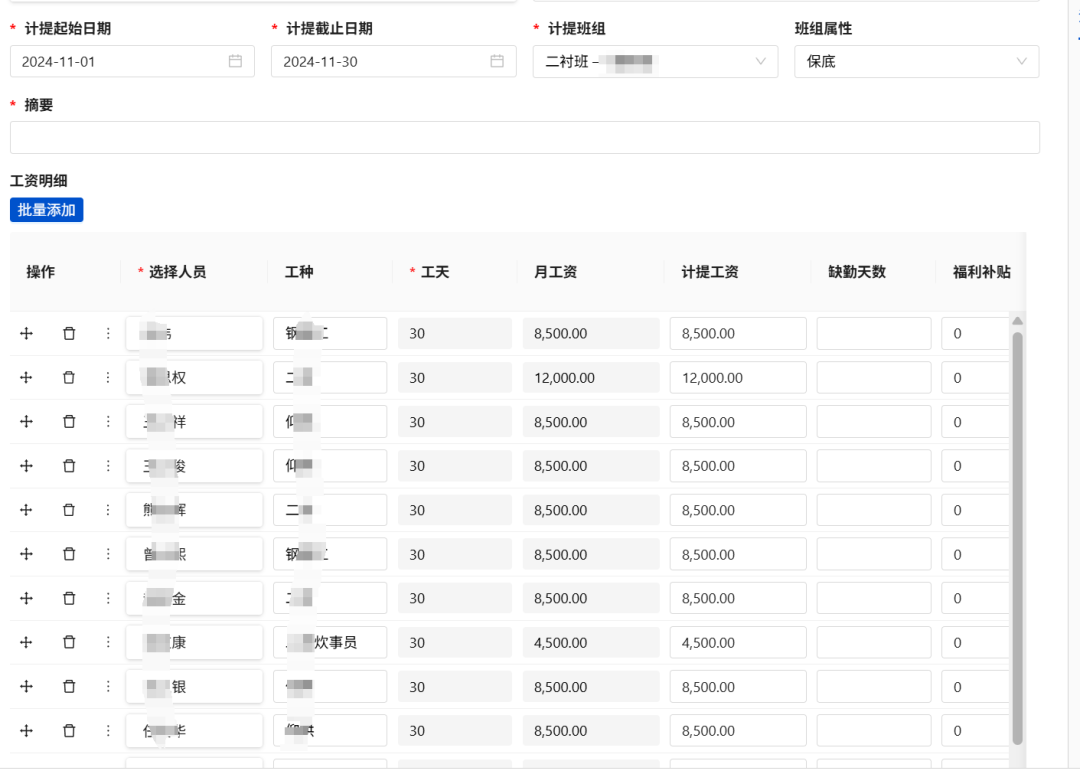
Task: Open the end date calendar picker icon
Action: tap(497, 61)
